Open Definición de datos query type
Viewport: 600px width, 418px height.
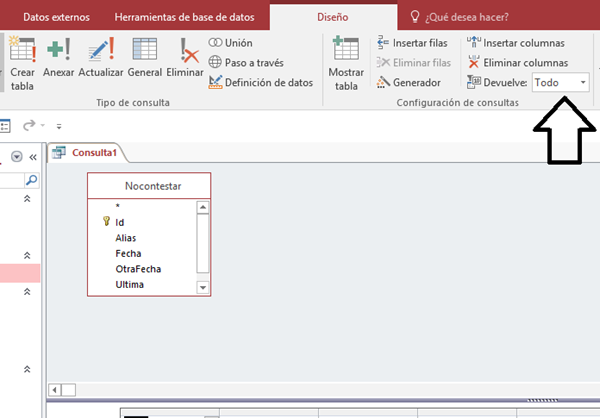[x=261, y=82]
